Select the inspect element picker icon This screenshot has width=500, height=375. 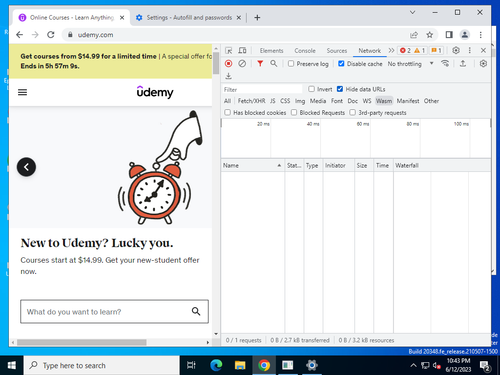pyautogui.click(x=229, y=51)
